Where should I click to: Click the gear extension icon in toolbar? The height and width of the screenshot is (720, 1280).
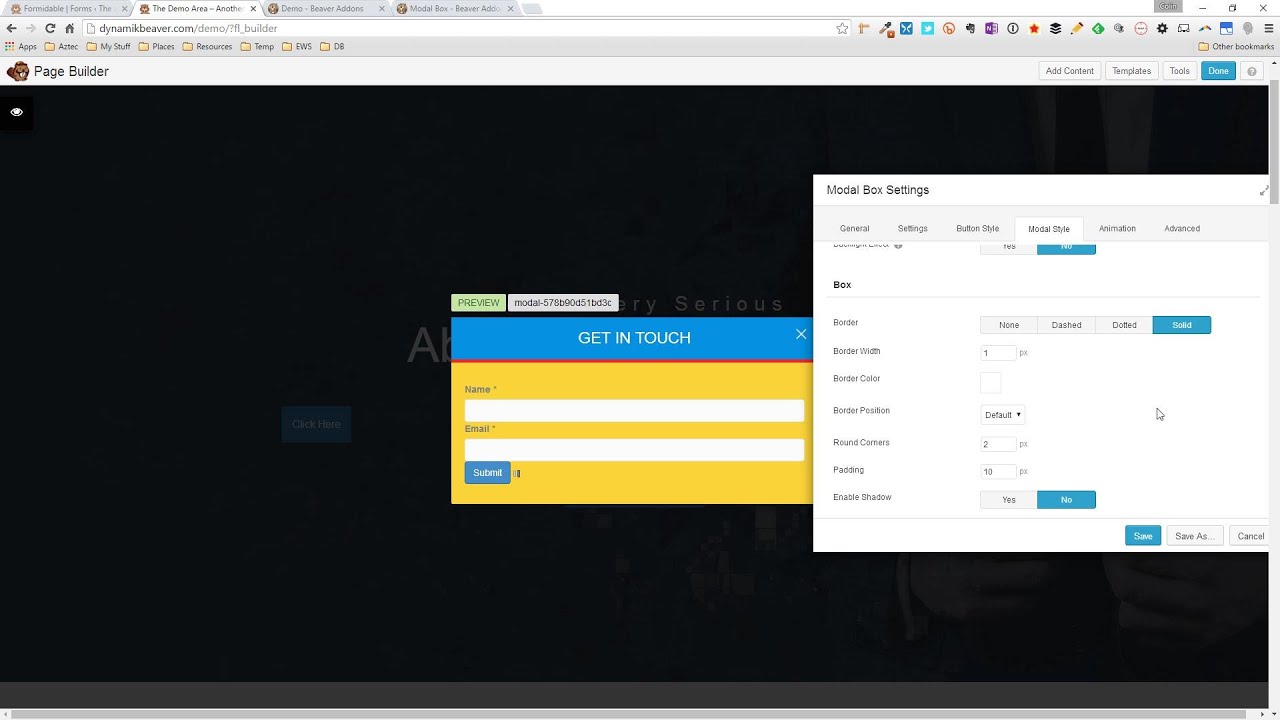click(x=1162, y=29)
